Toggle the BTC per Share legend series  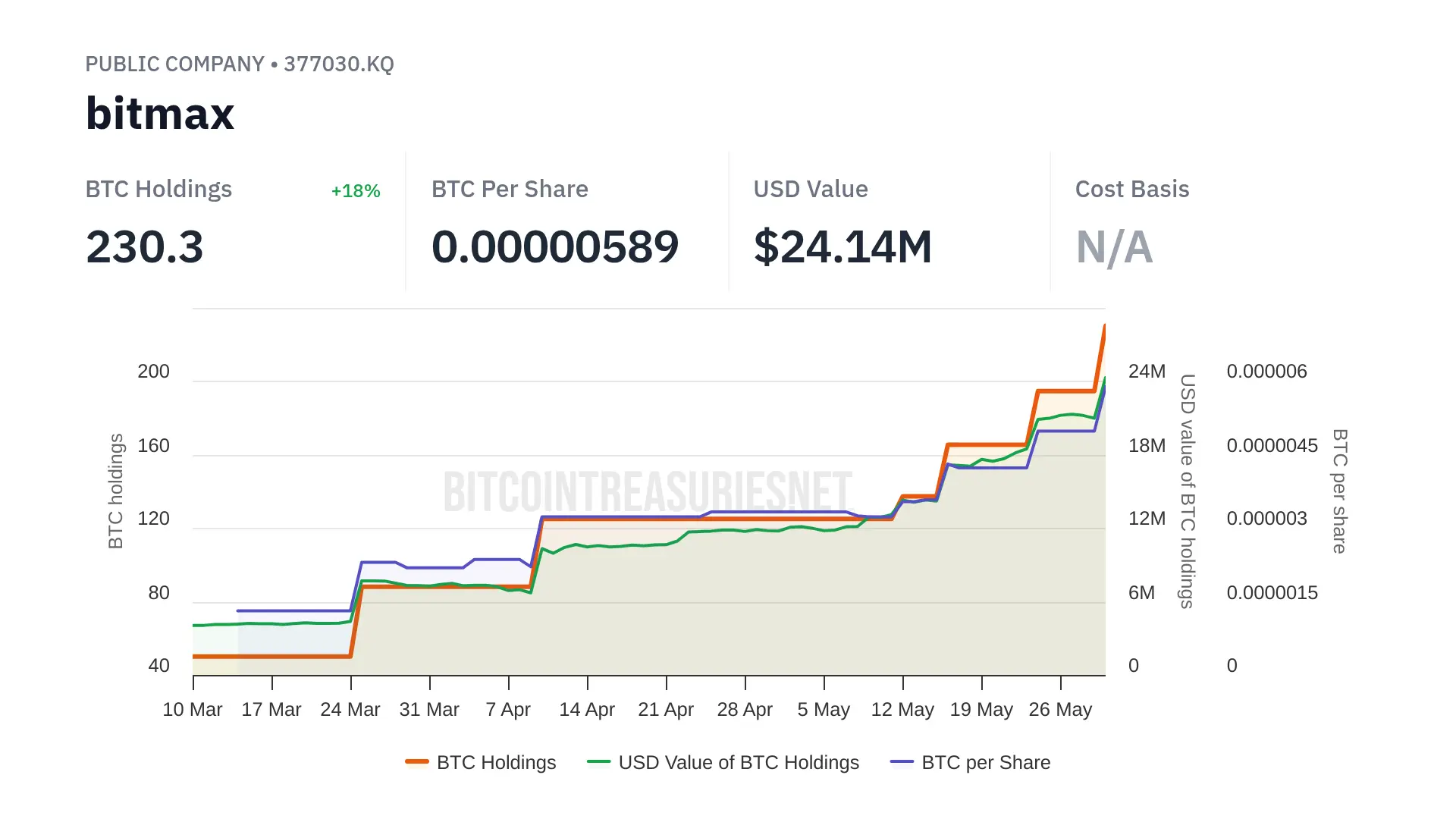tap(985, 762)
